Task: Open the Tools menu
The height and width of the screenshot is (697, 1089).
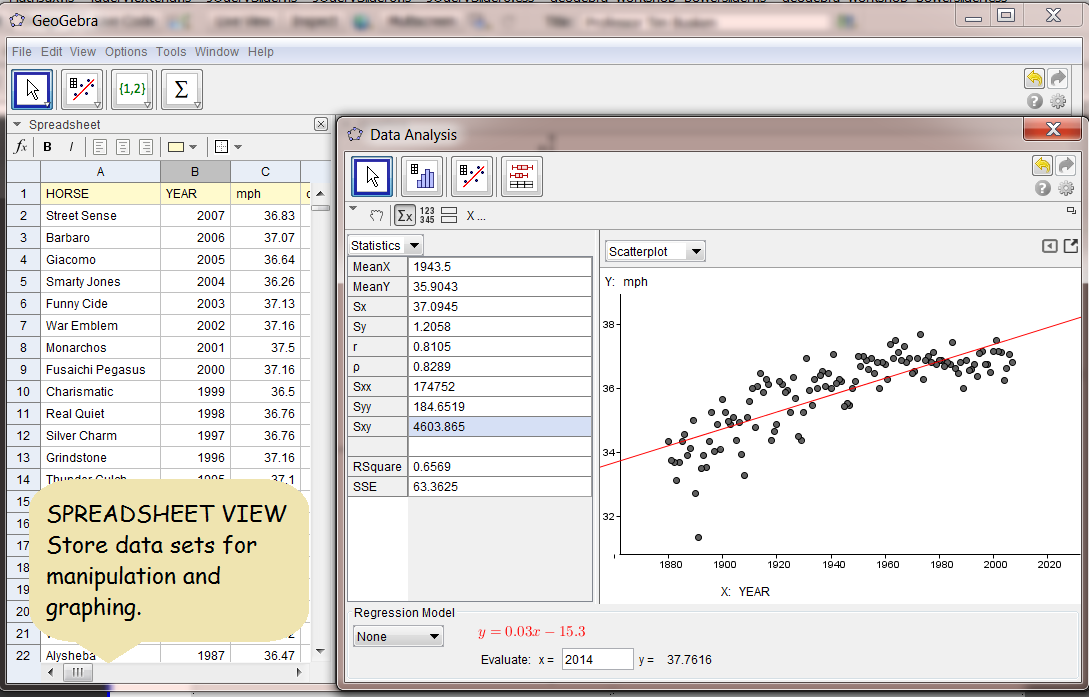Action: [171, 52]
